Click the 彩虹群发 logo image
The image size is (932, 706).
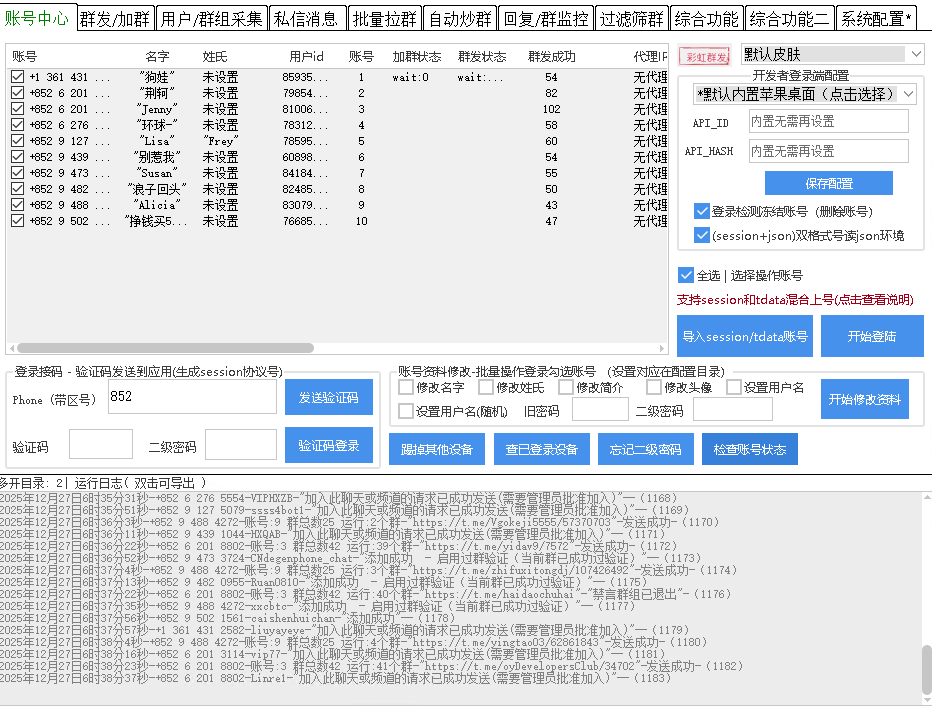[704, 55]
